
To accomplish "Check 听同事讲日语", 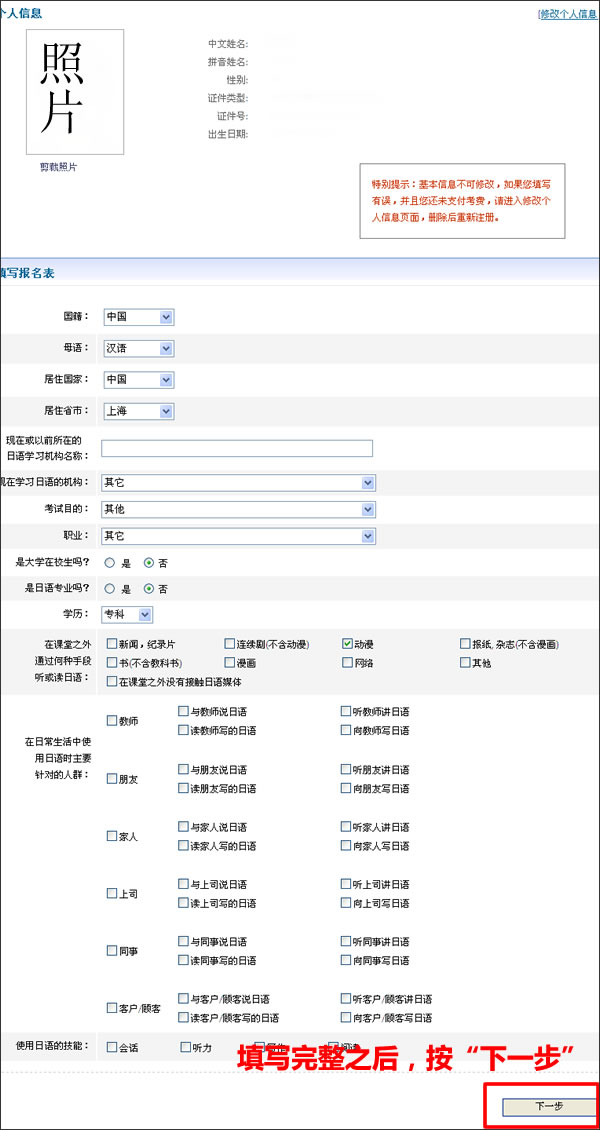I will (x=346, y=941).
